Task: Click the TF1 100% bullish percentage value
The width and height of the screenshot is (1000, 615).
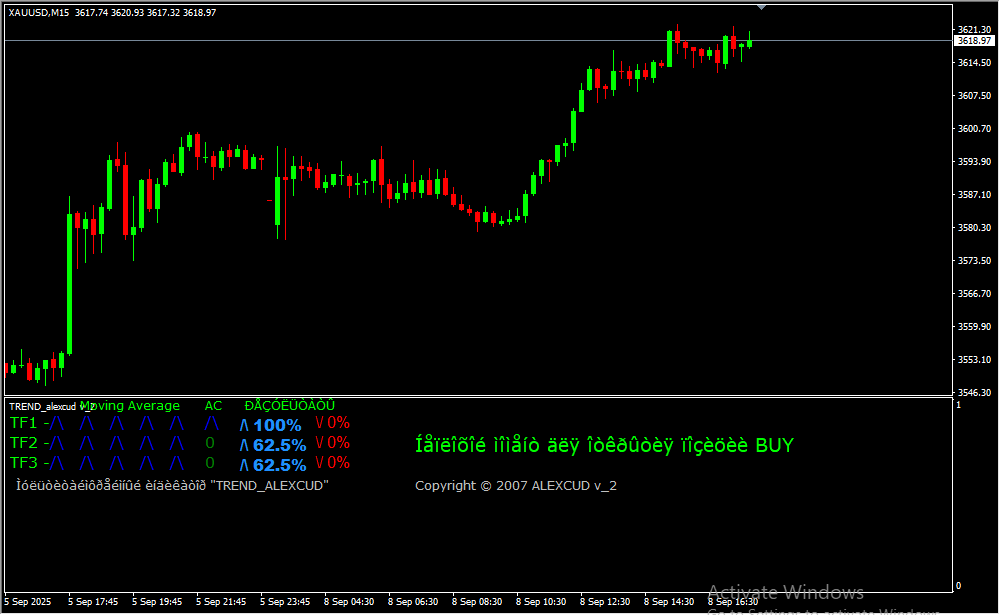Action: click(x=277, y=425)
